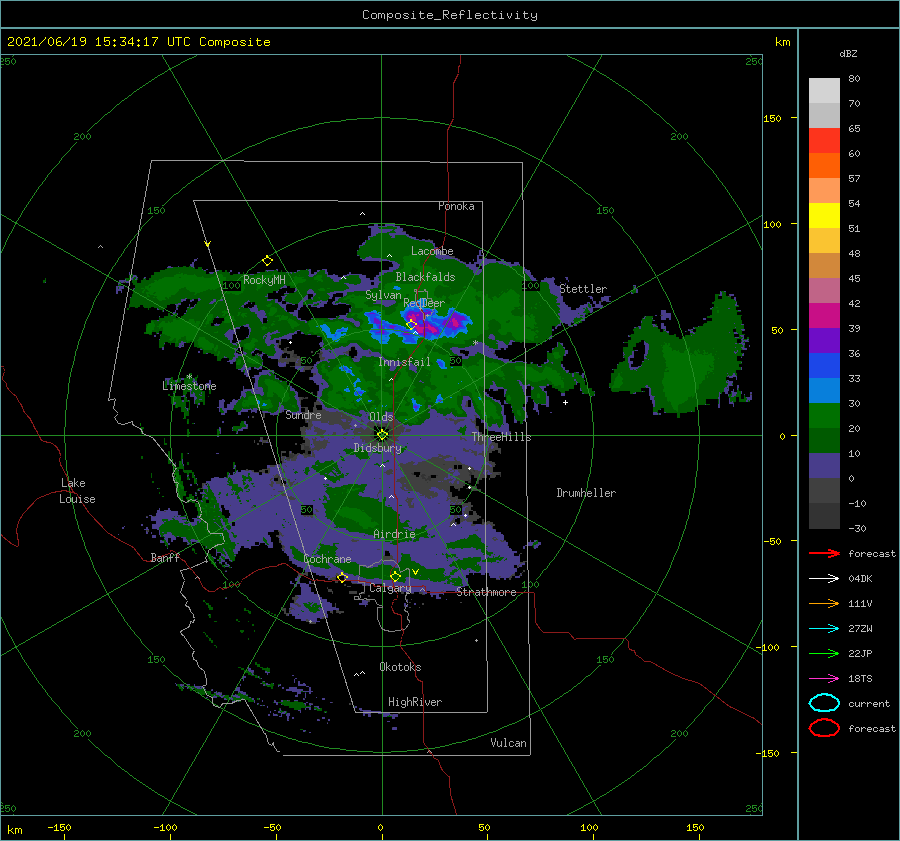This screenshot has width=900, height=841.
Task: Select the yellow diamond marker under RedDeer
Action: coord(411,325)
